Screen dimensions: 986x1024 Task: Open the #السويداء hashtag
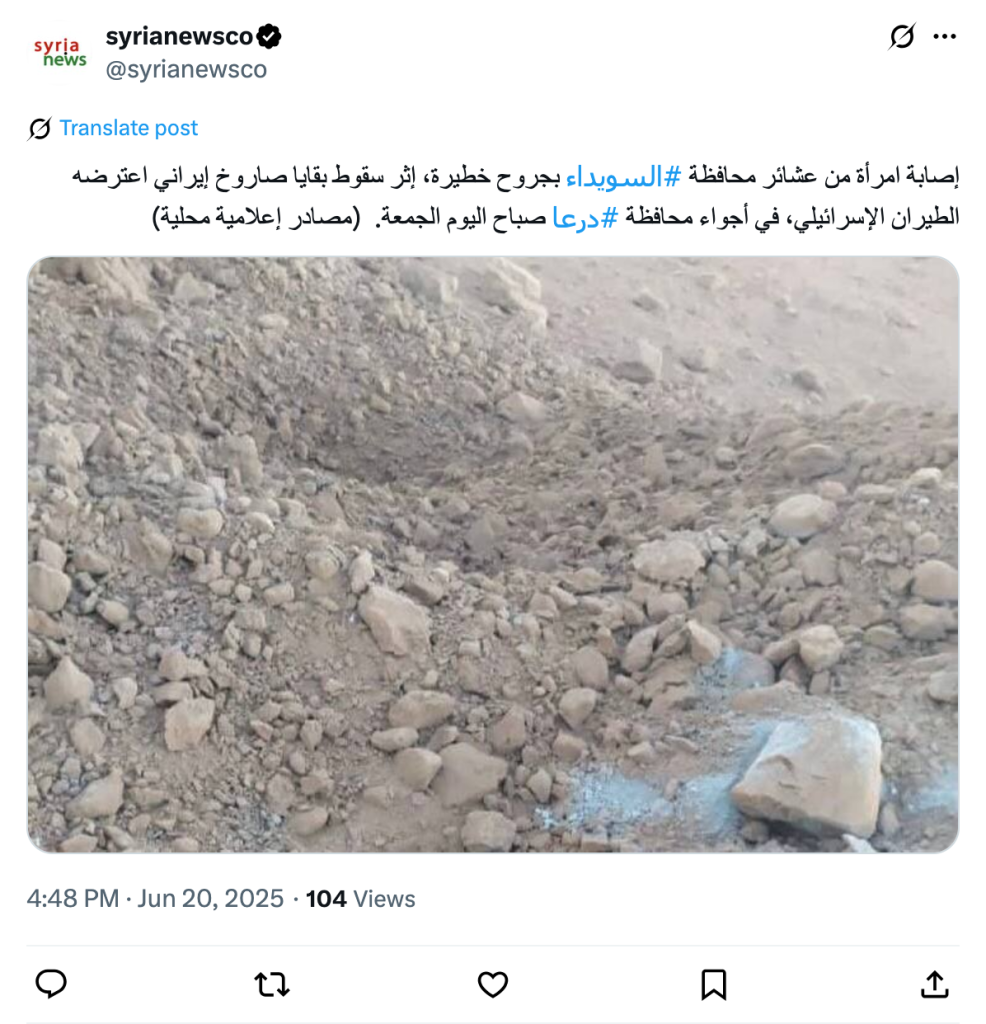(x=624, y=176)
